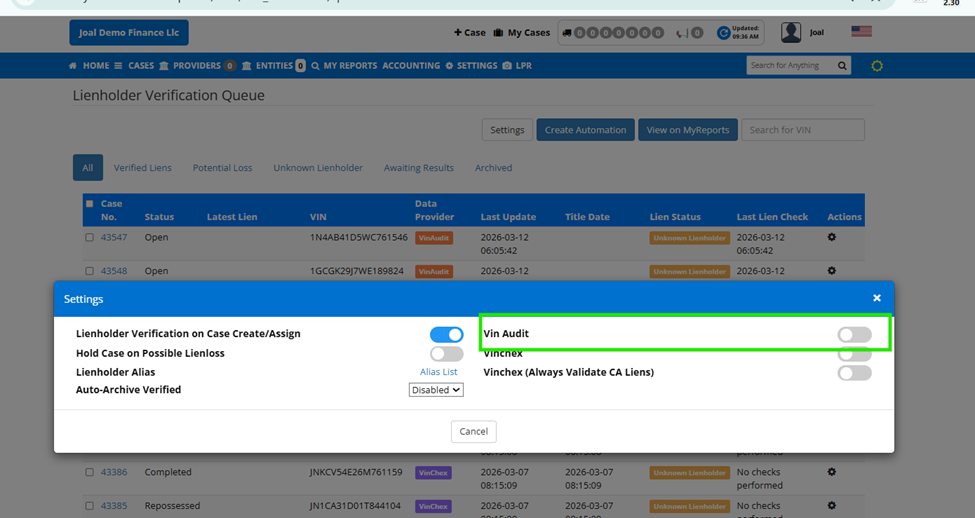Switch to Potential Loss tab
Viewport: 975px width, 518px height.
pyautogui.click(x=222, y=168)
